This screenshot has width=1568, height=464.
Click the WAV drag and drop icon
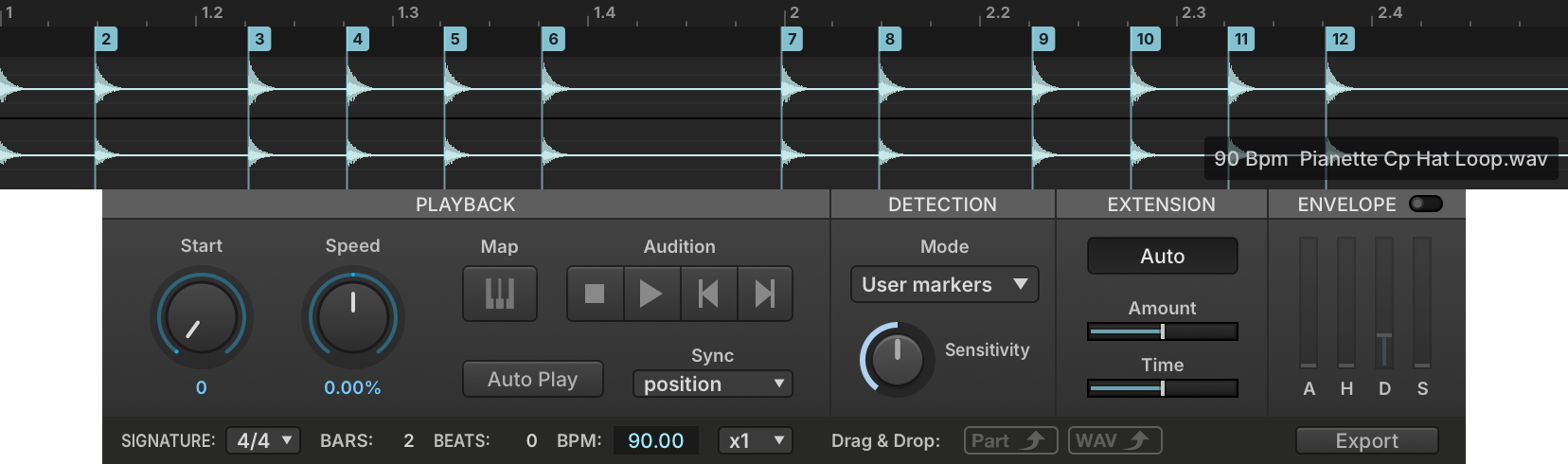click(x=1114, y=440)
